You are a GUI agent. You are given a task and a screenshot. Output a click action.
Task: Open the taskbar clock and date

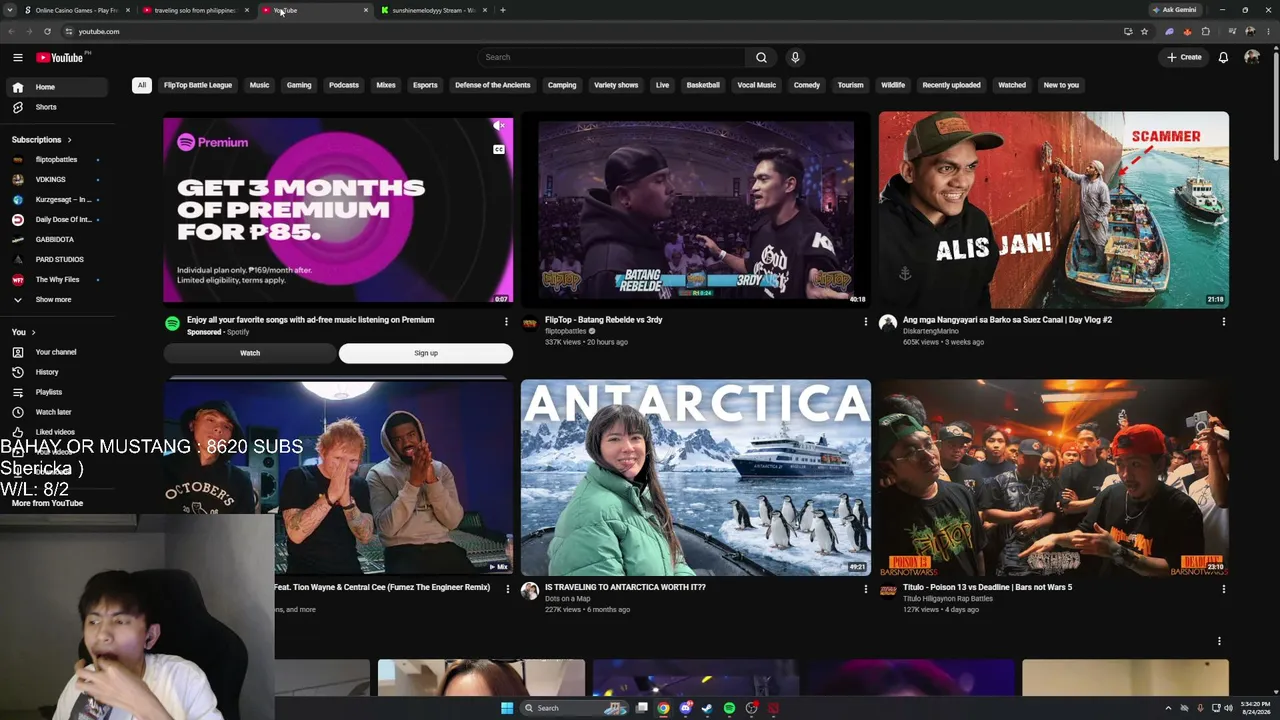[x=1255, y=708]
